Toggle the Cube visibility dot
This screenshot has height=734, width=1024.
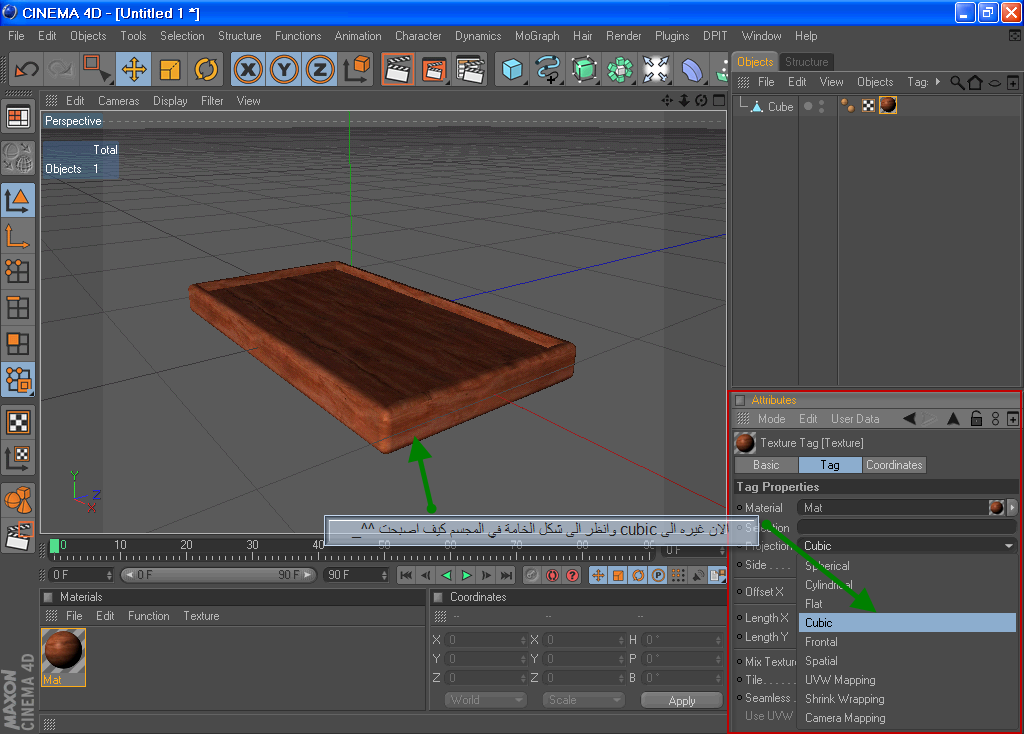point(808,106)
